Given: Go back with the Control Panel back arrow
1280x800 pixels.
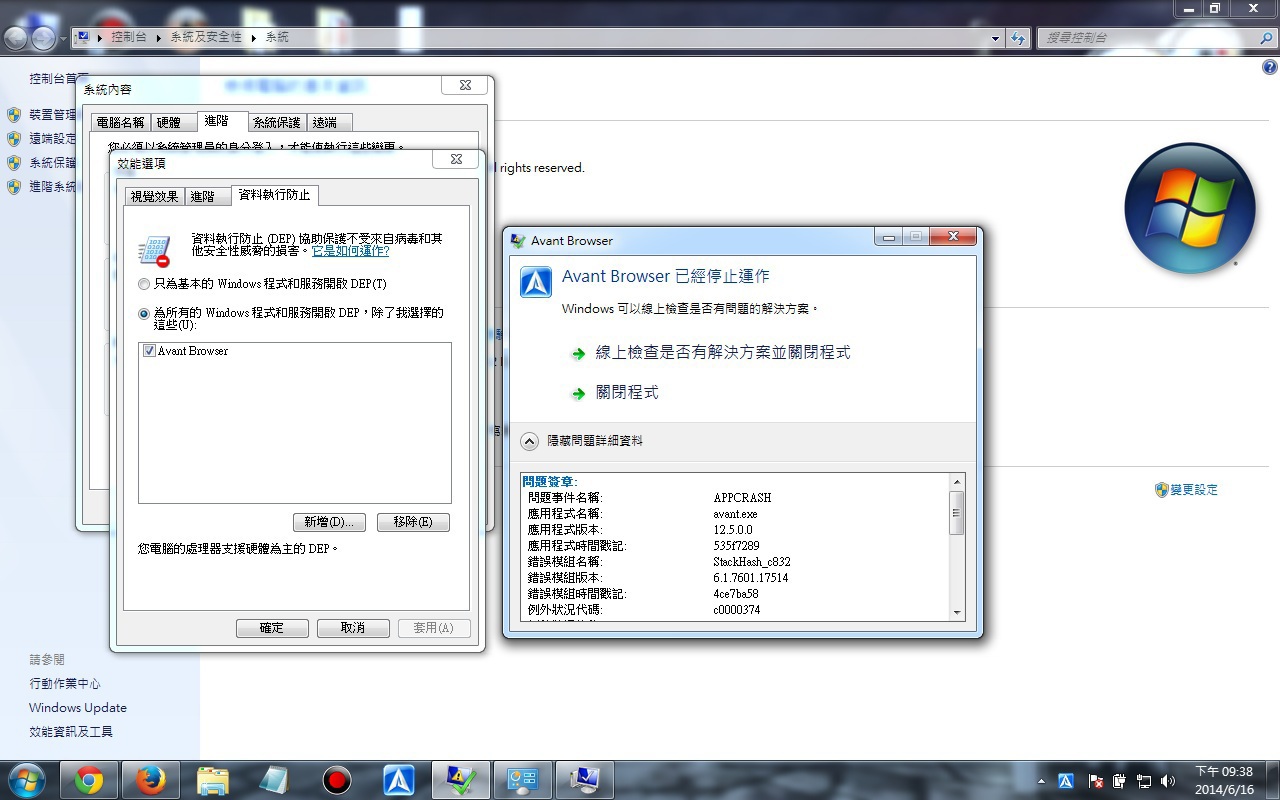Looking at the screenshot, I should (16, 38).
